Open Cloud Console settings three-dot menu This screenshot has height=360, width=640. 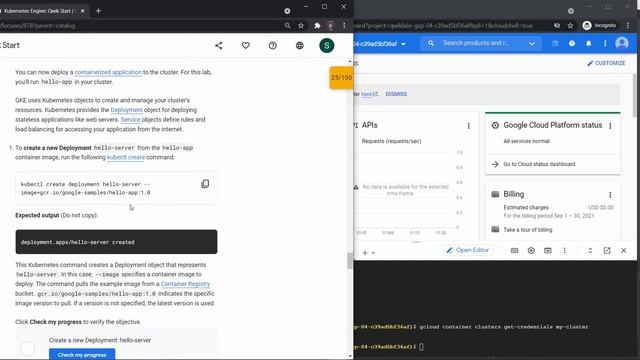pyautogui.click(x=605, y=43)
